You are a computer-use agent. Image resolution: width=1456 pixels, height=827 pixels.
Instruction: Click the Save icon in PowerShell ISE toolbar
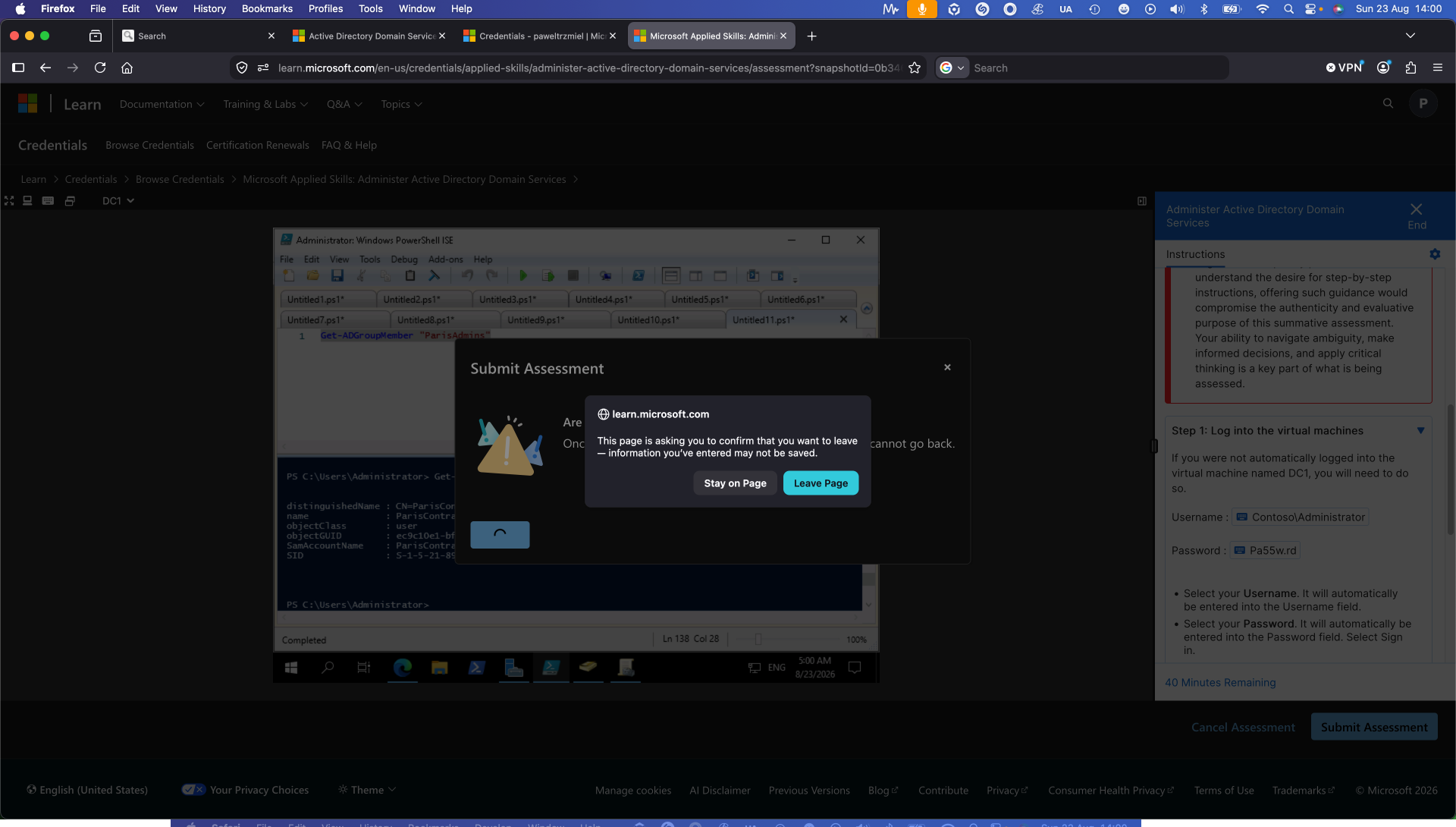[337, 275]
